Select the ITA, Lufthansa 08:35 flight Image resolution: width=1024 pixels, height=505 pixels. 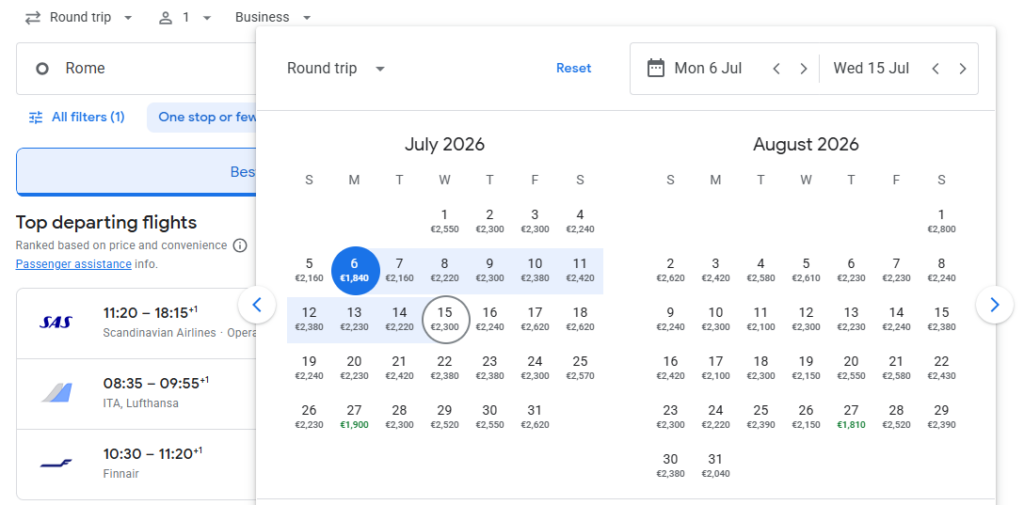pos(136,394)
